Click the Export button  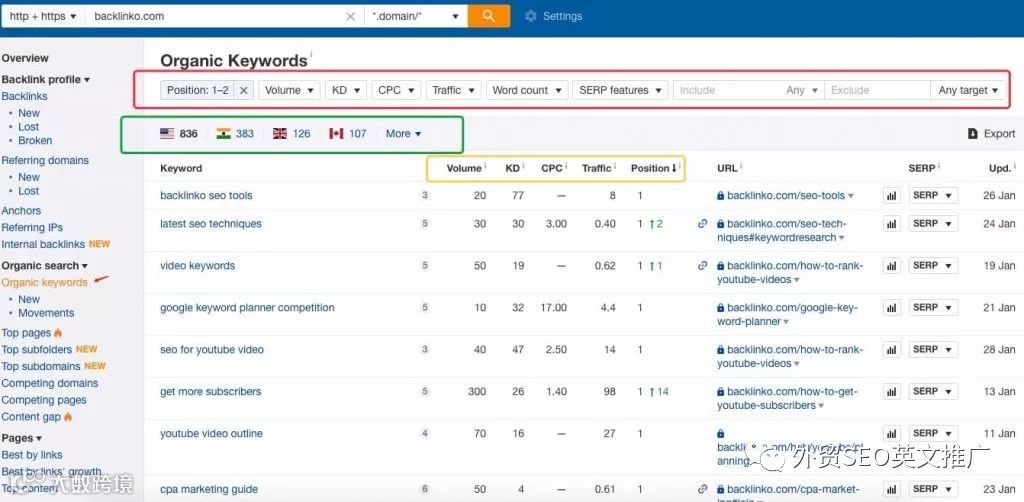point(991,133)
